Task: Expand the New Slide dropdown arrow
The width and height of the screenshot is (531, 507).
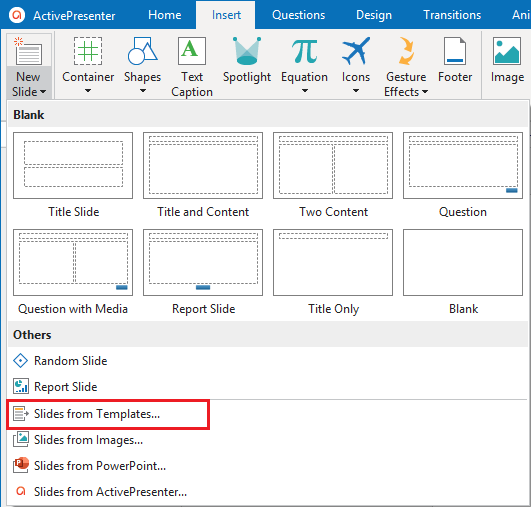Action: coord(43,92)
